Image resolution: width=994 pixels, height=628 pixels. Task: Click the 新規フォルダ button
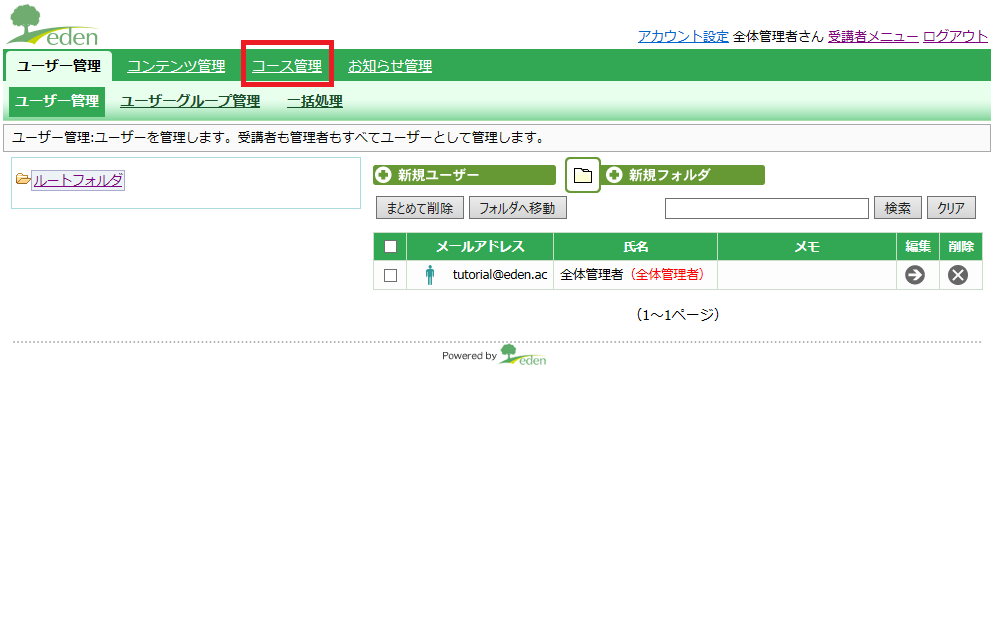(x=683, y=175)
